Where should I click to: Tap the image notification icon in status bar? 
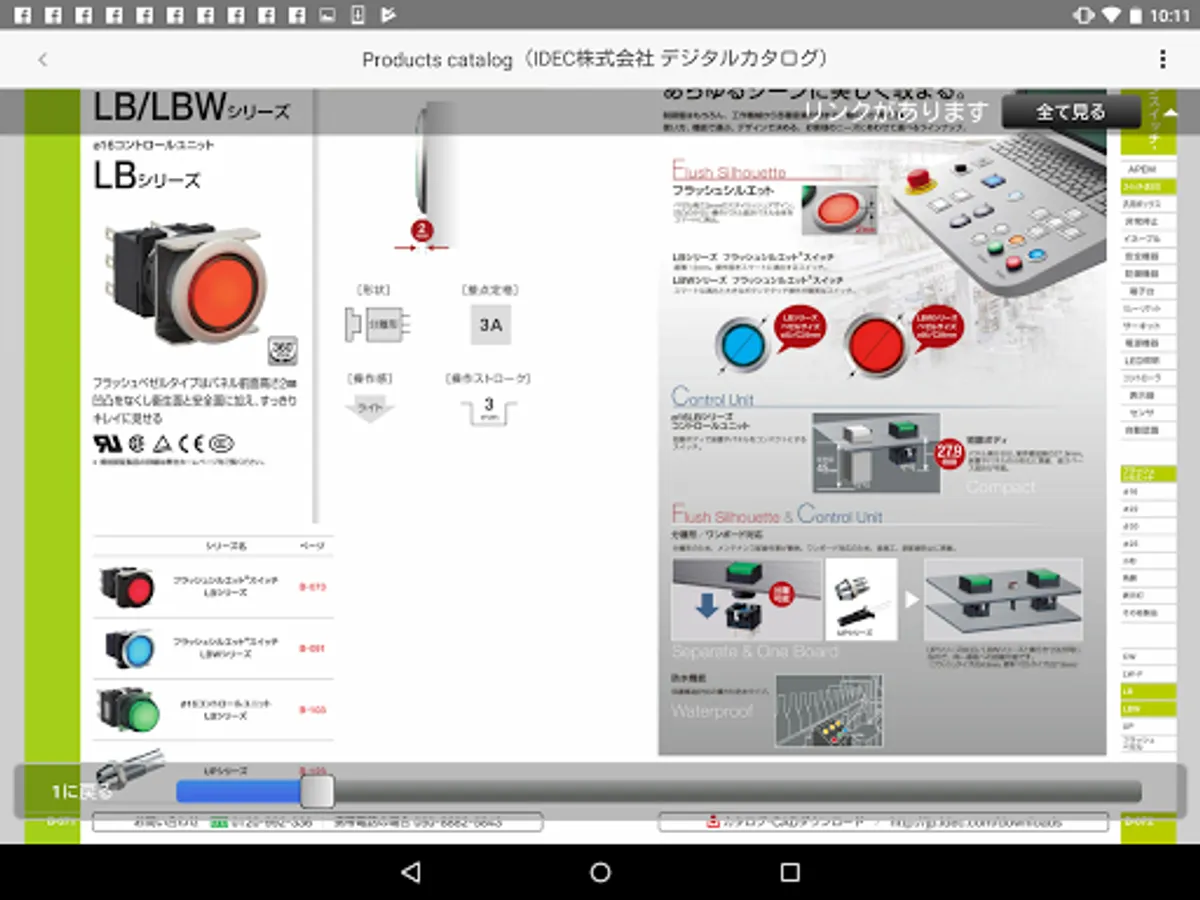tap(327, 15)
